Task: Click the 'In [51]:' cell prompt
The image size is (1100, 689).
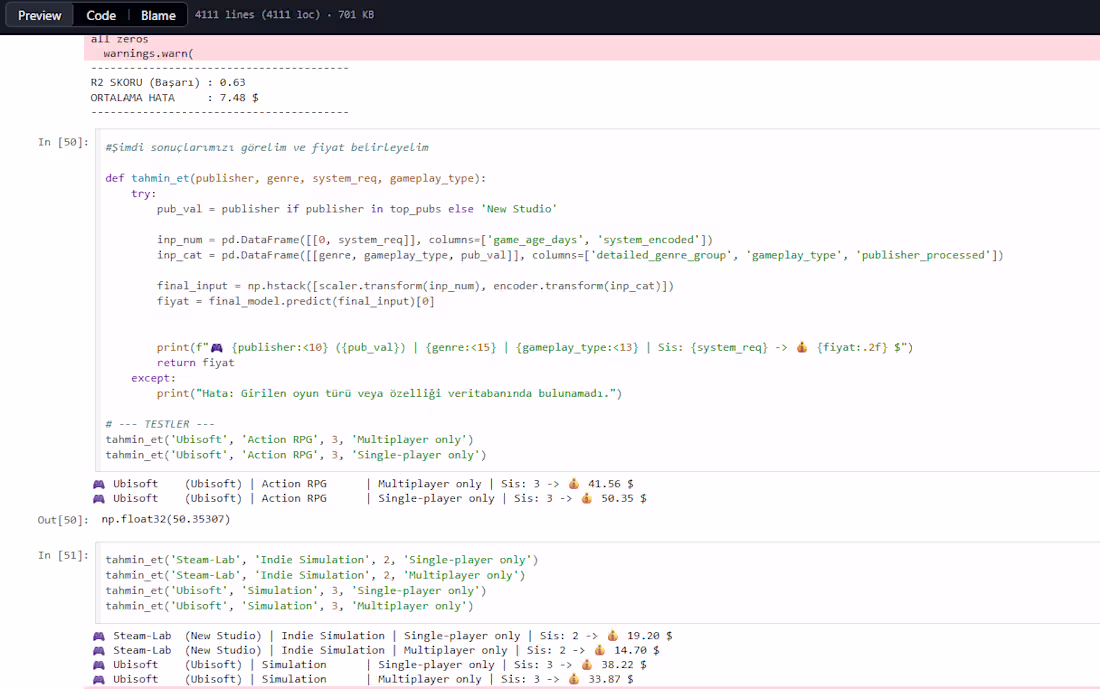Action: point(63,555)
